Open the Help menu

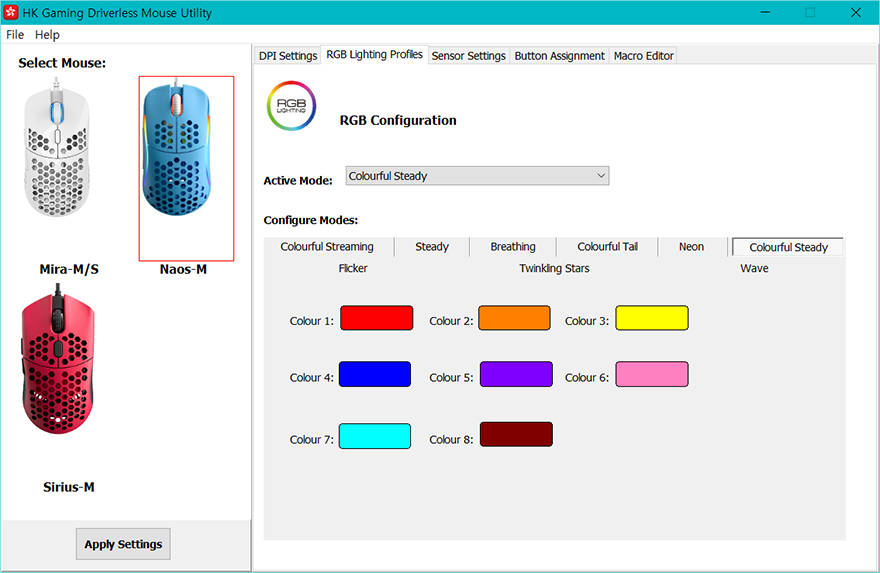tap(47, 35)
